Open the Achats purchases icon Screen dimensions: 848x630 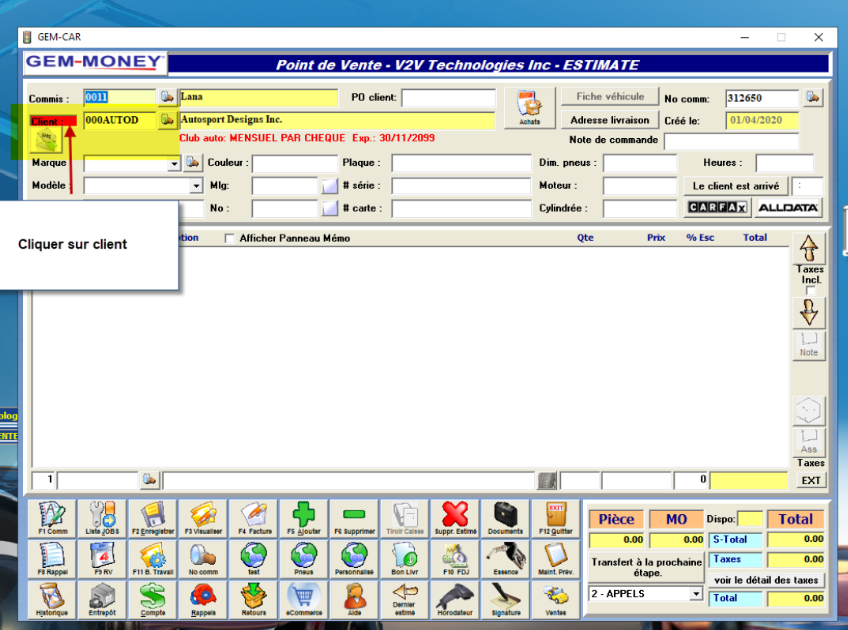tap(529, 108)
